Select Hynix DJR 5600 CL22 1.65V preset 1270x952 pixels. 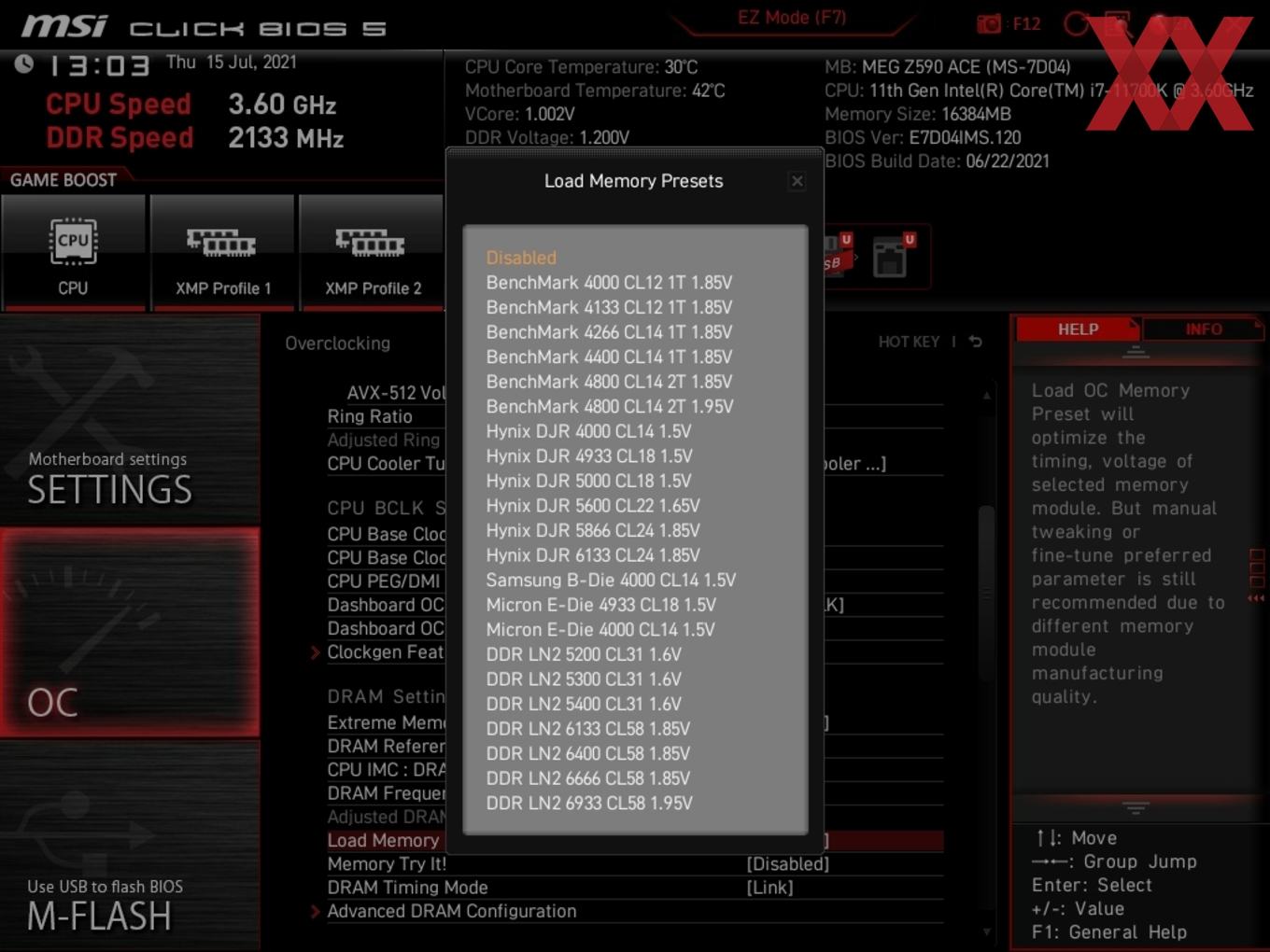pyautogui.click(x=593, y=505)
